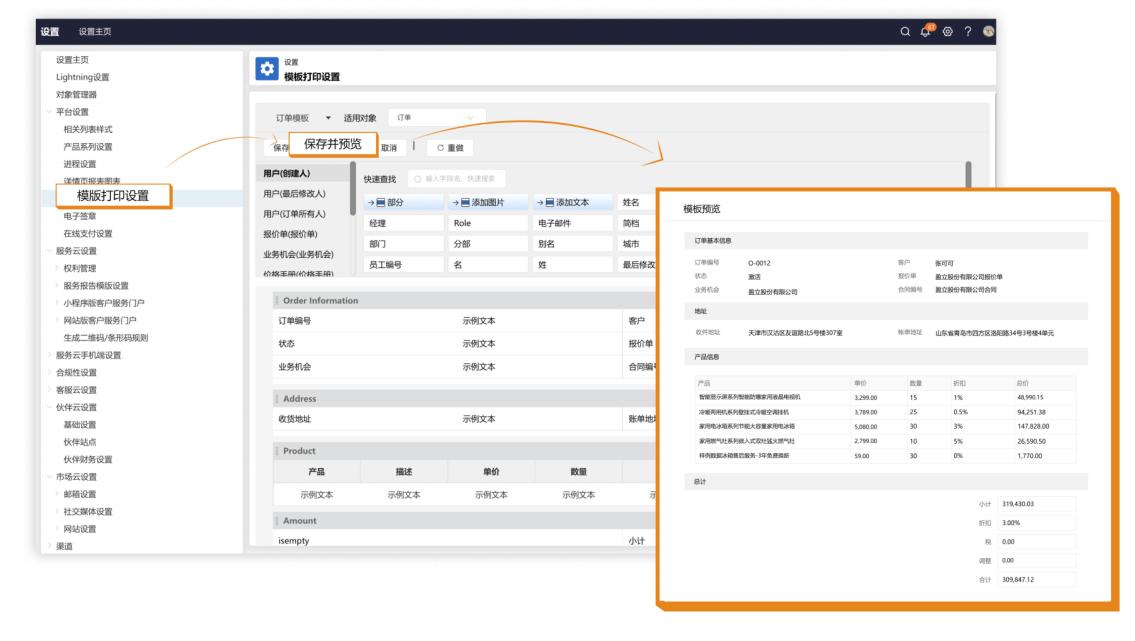Click the 取消 cancel button
This screenshot has width=1135, height=641.
[388, 148]
